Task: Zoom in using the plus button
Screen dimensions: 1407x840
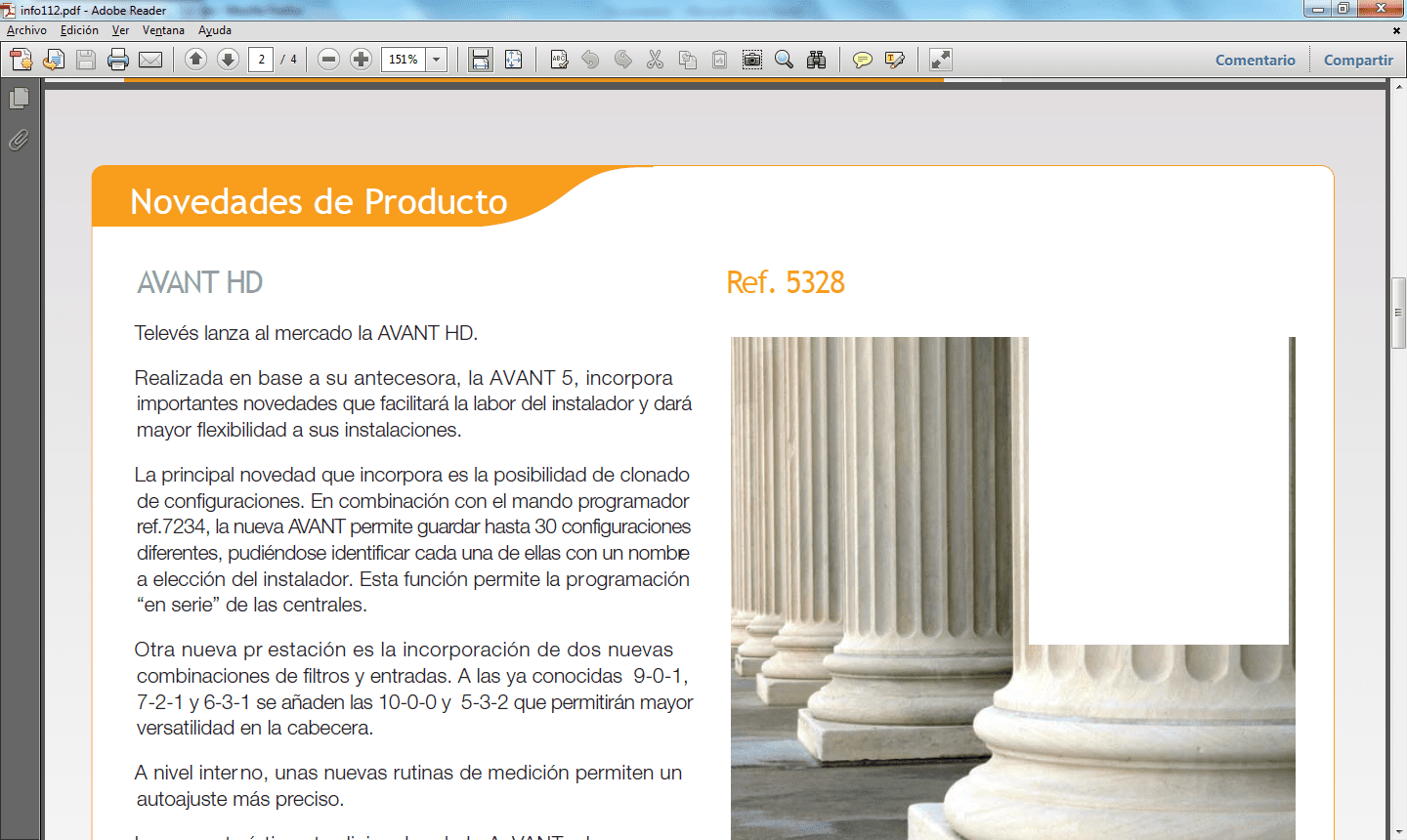Action: coord(361,60)
